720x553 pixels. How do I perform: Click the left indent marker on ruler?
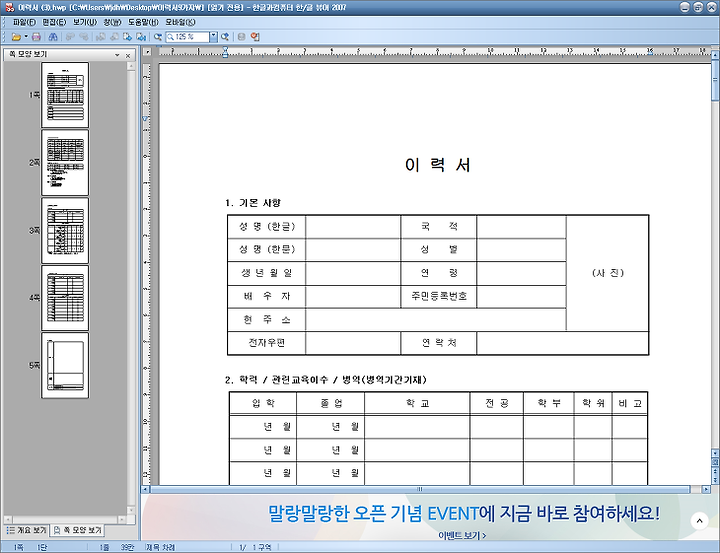[225, 52]
